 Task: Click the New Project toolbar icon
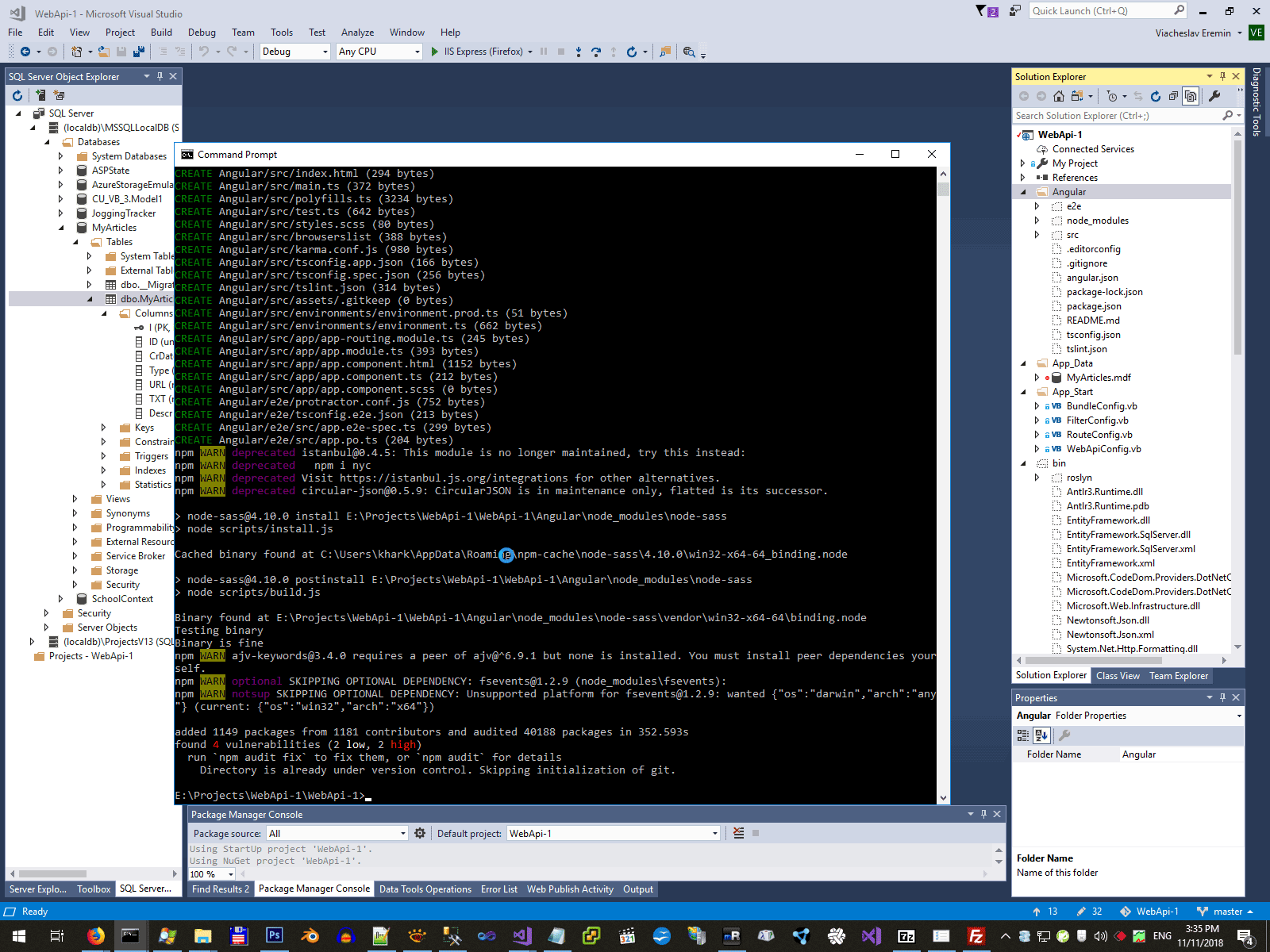76,52
